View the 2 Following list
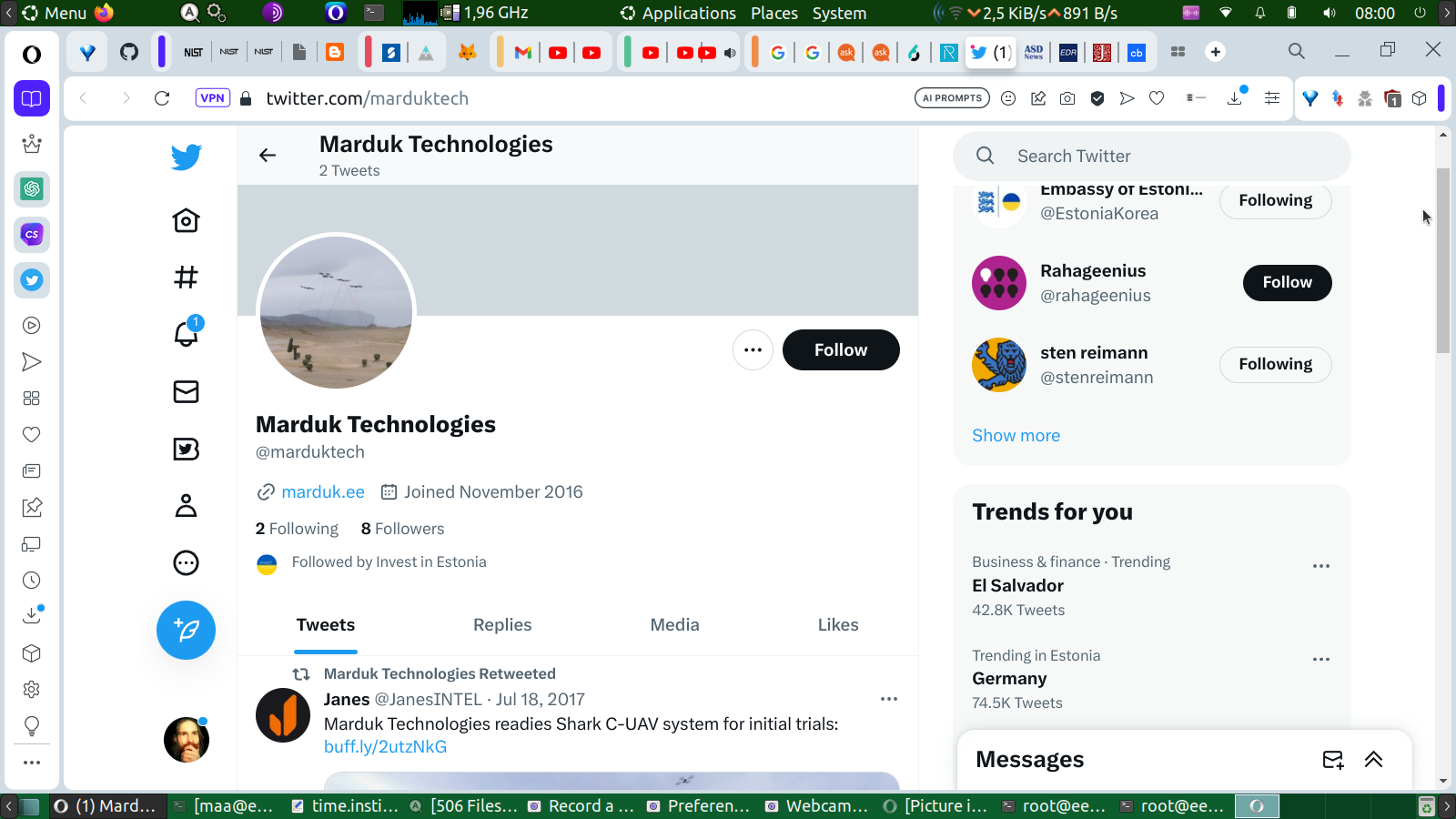Viewport: 1456px width, 819px height. 297,529
